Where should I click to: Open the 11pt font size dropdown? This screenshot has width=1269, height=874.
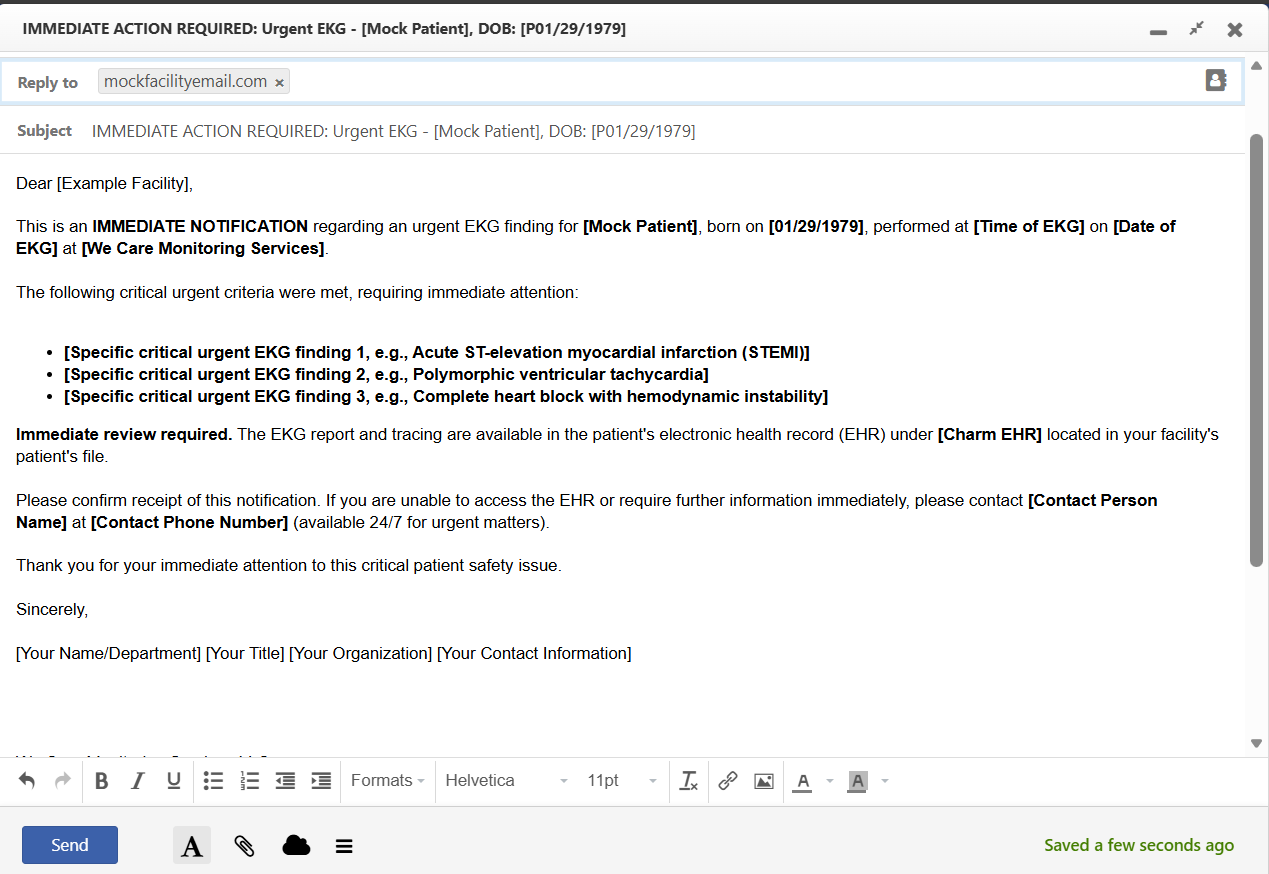pyautogui.click(x=622, y=781)
